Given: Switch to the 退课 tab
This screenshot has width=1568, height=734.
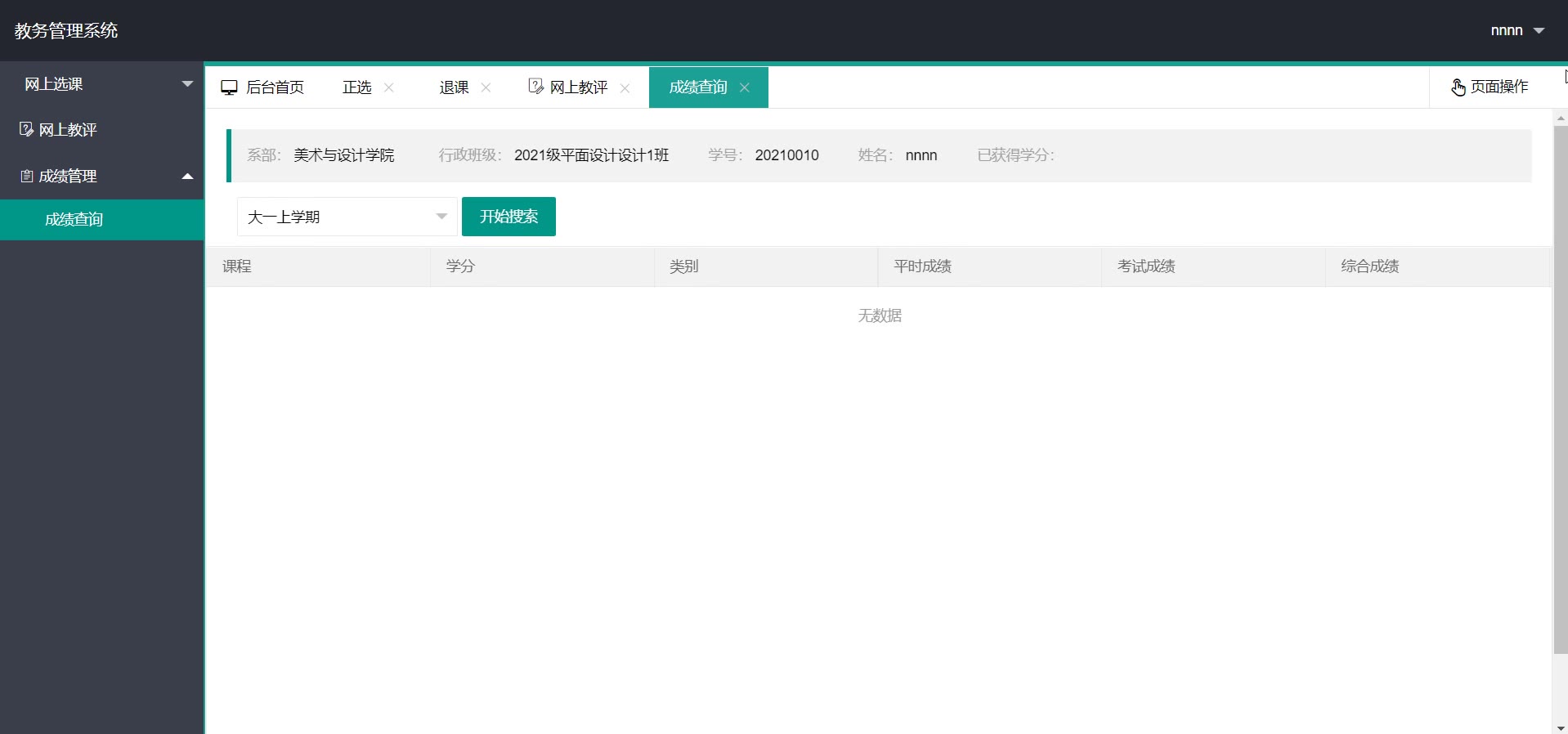Looking at the screenshot, I should (454, 87).
